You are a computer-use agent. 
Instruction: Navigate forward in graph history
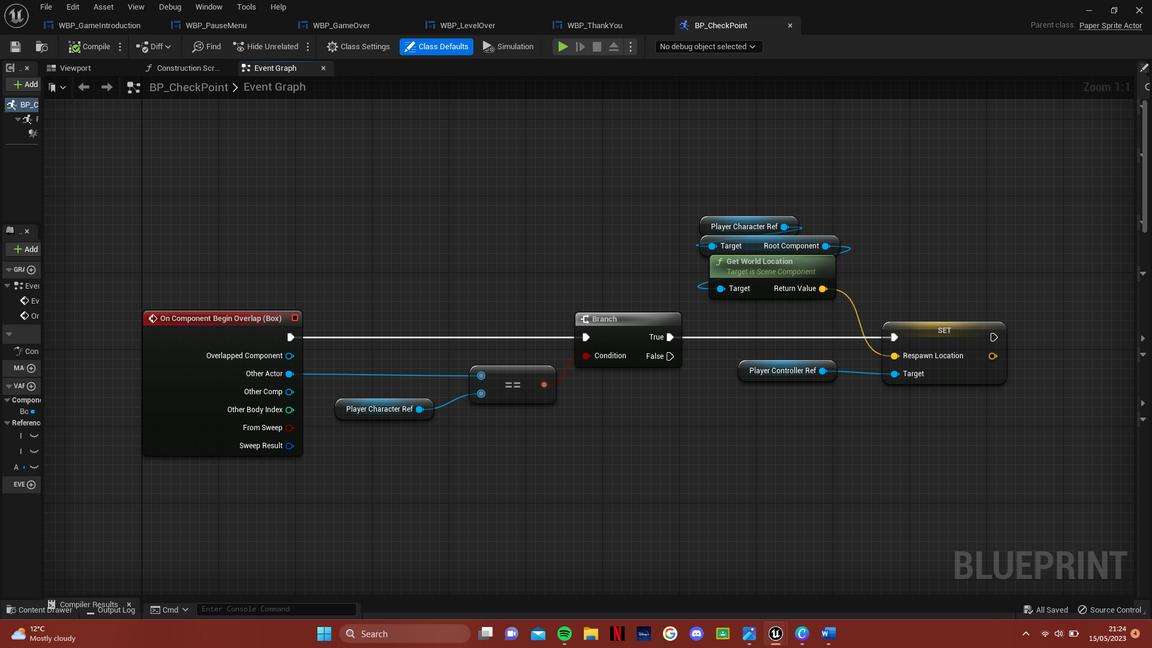point(107,87)
